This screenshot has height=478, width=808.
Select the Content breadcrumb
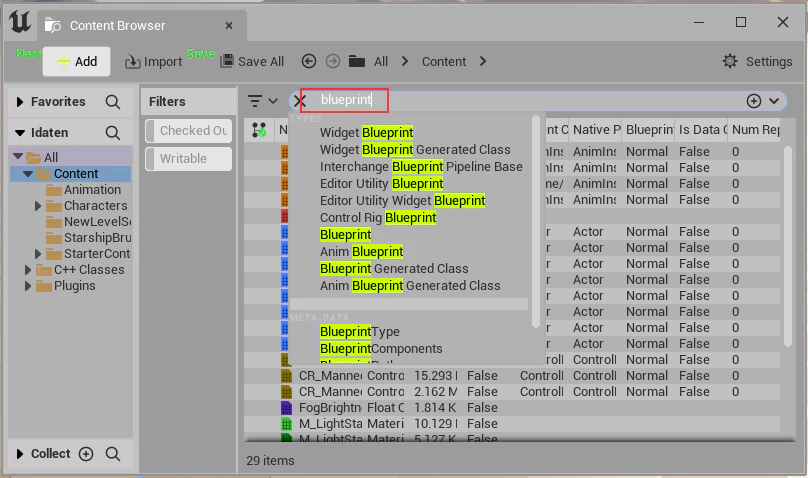[444, 62]
